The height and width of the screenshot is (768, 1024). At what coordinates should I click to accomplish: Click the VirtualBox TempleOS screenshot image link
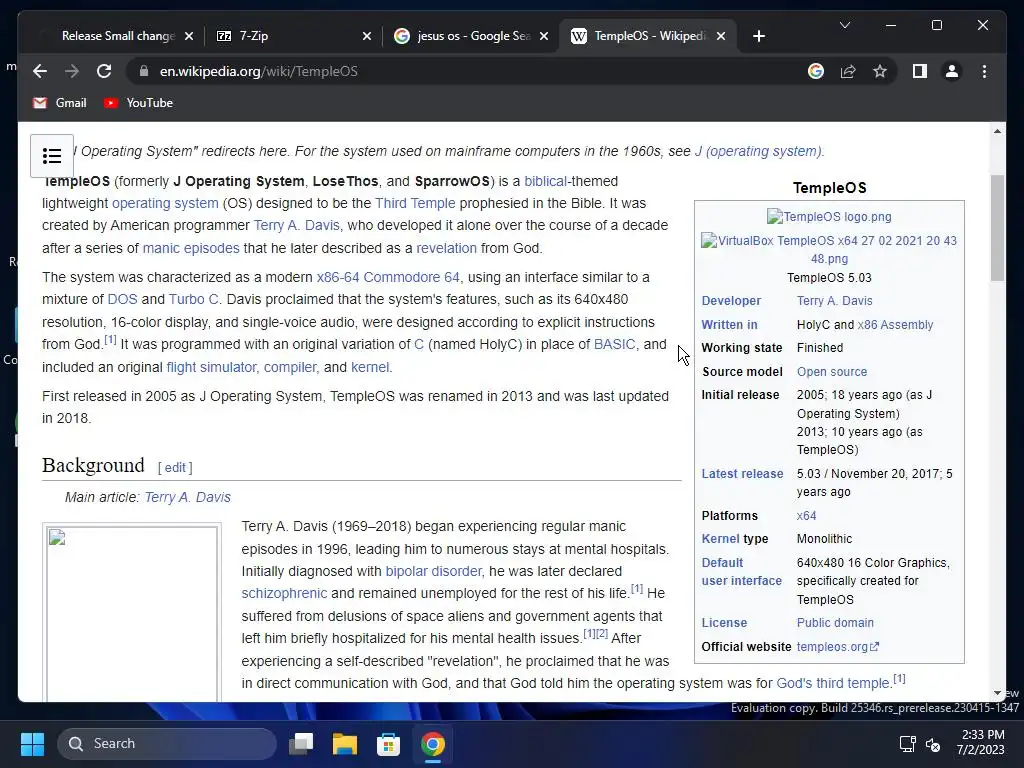coord(829,249)
